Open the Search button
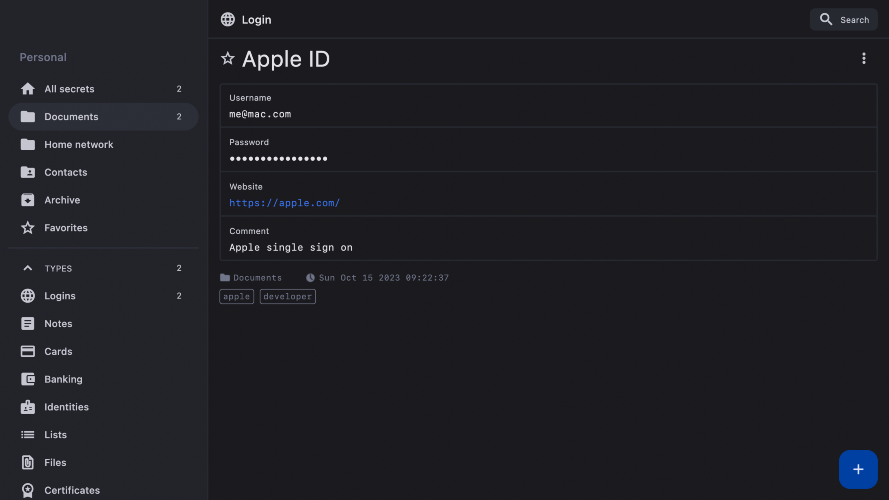 [x=844, y=19]
